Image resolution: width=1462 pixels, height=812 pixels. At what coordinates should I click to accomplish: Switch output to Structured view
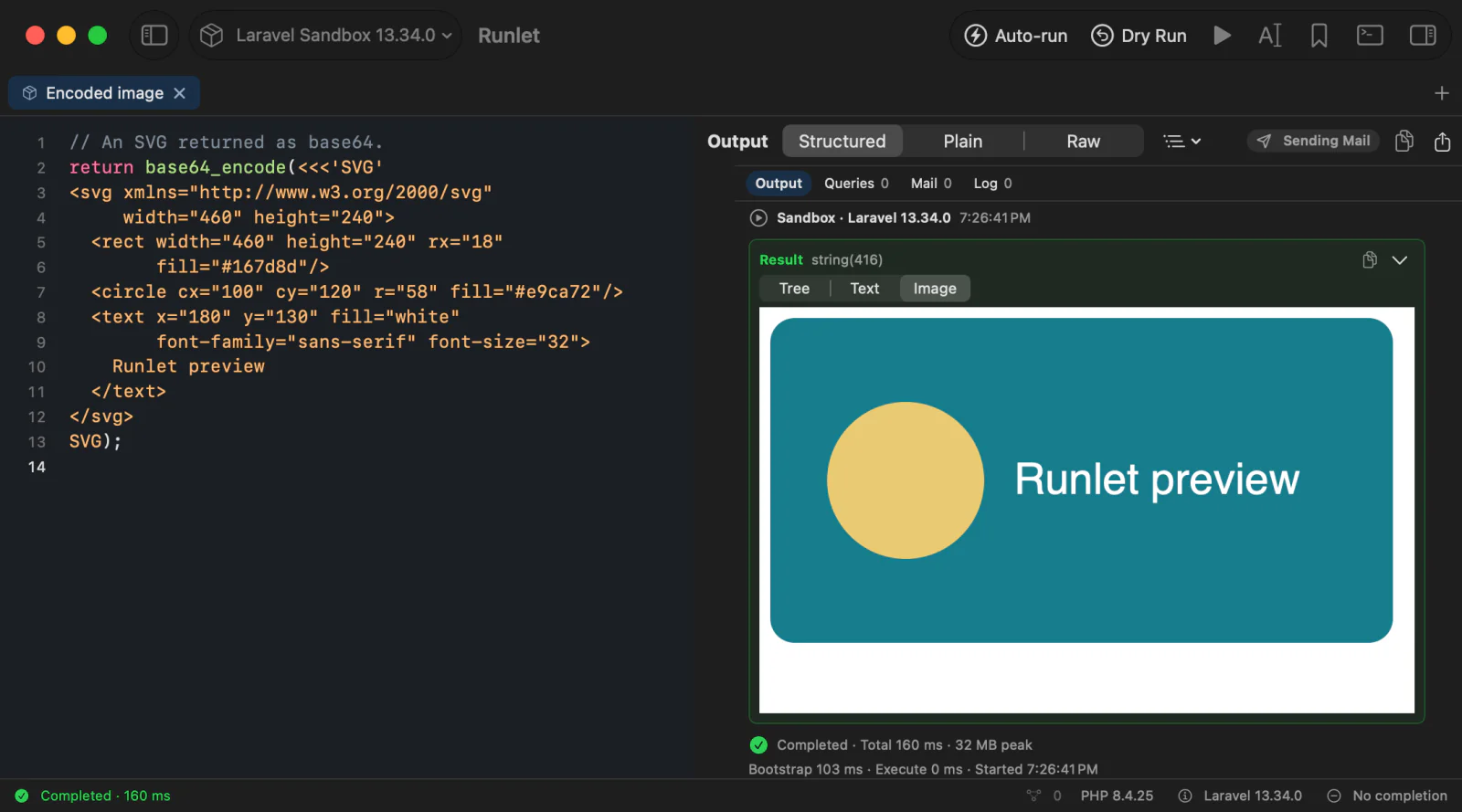click(x=842, y=142)
